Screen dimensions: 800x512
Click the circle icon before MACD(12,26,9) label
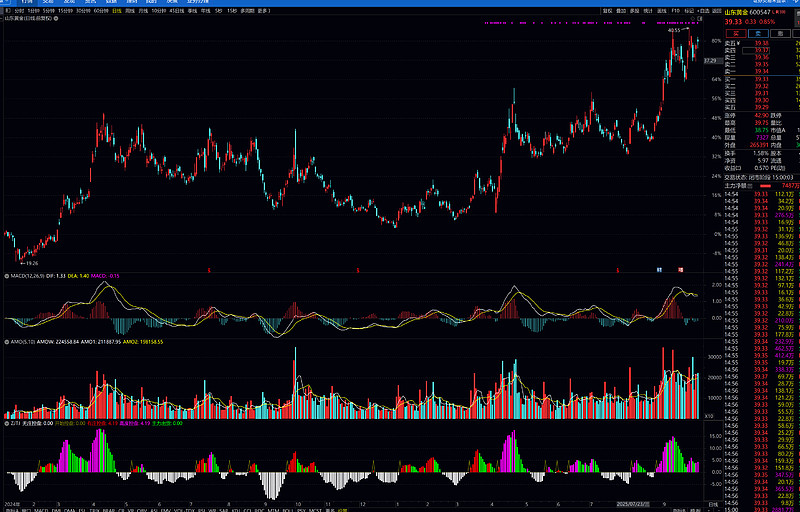click(7, 276)
